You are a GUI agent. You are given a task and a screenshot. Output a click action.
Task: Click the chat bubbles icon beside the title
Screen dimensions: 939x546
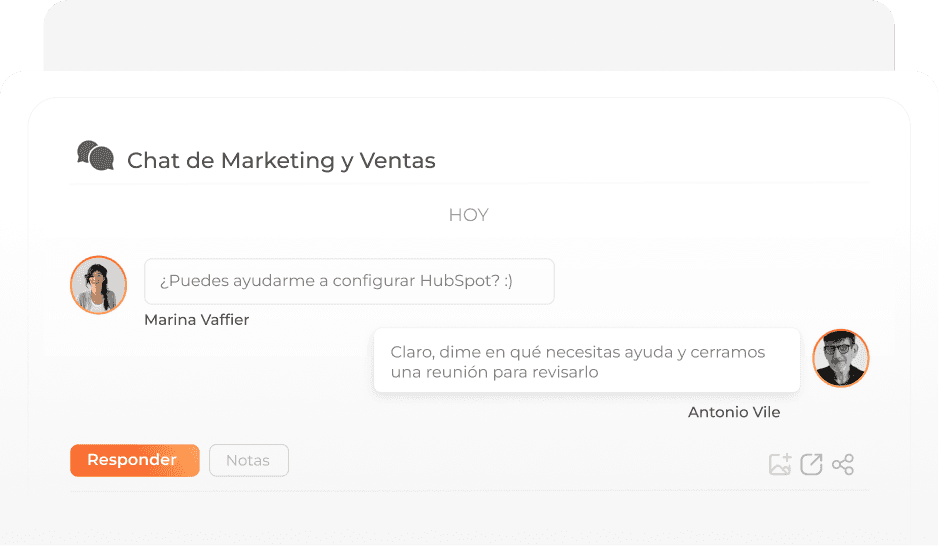(x=95, y=156)
